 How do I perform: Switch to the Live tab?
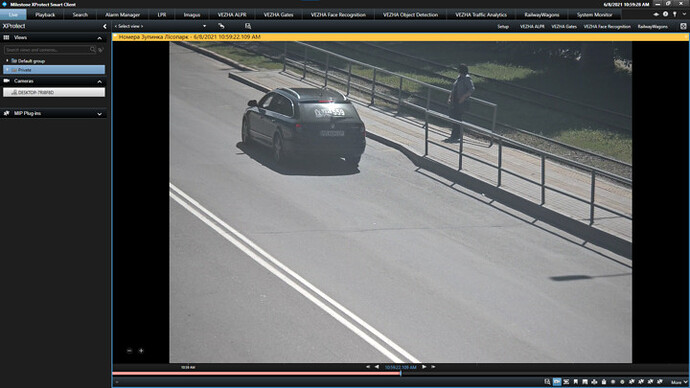13,15
